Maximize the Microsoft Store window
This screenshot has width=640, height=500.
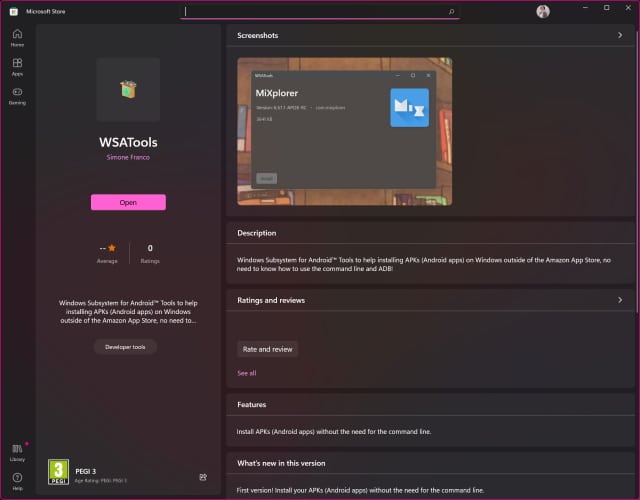click(607, 8)
